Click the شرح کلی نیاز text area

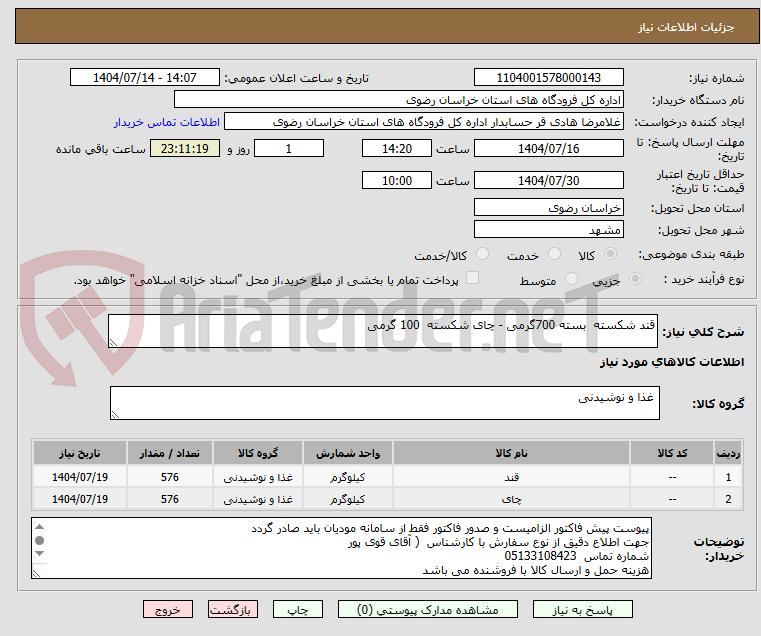point(383,331)
